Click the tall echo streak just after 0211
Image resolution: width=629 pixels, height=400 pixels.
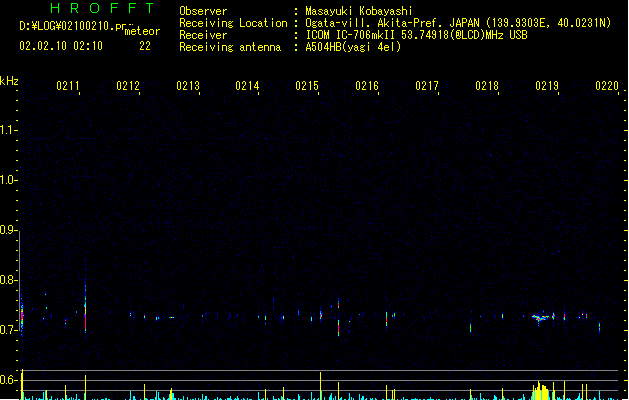[x=85, y=299]
